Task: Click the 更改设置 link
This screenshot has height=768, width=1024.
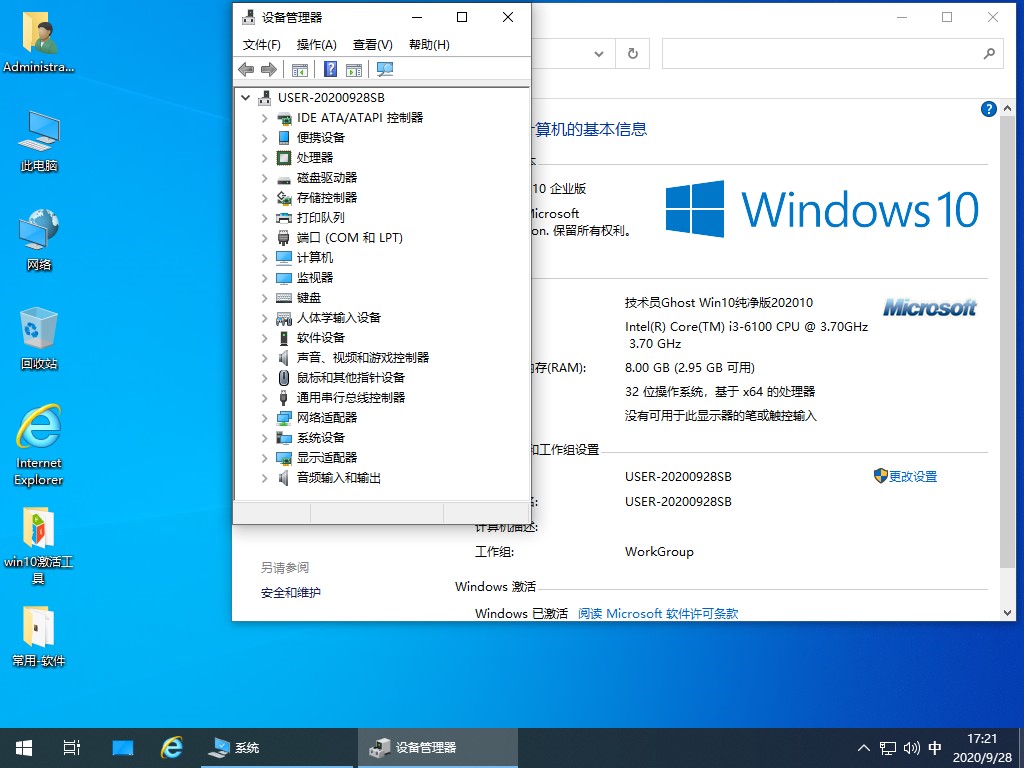Action: 912,477
